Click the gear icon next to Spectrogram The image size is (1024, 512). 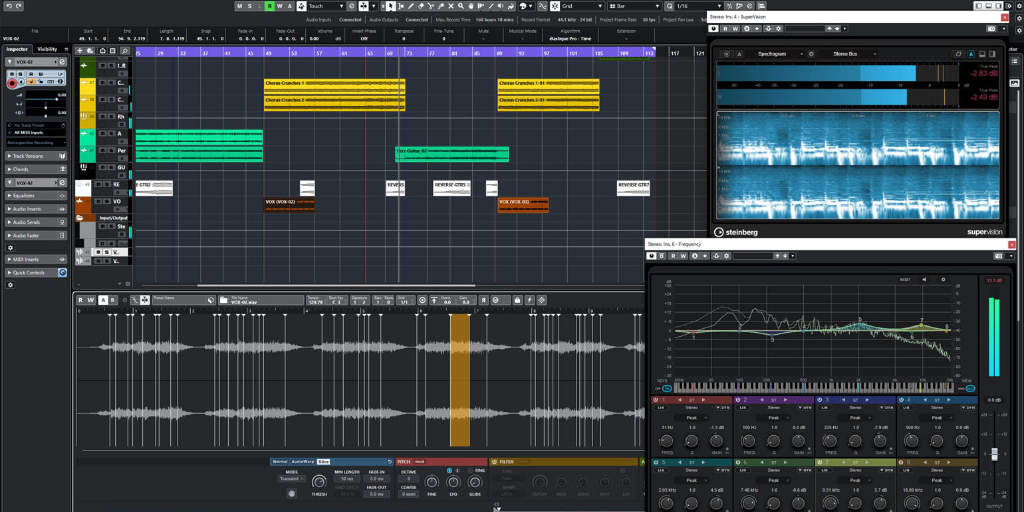coord(811,54)
